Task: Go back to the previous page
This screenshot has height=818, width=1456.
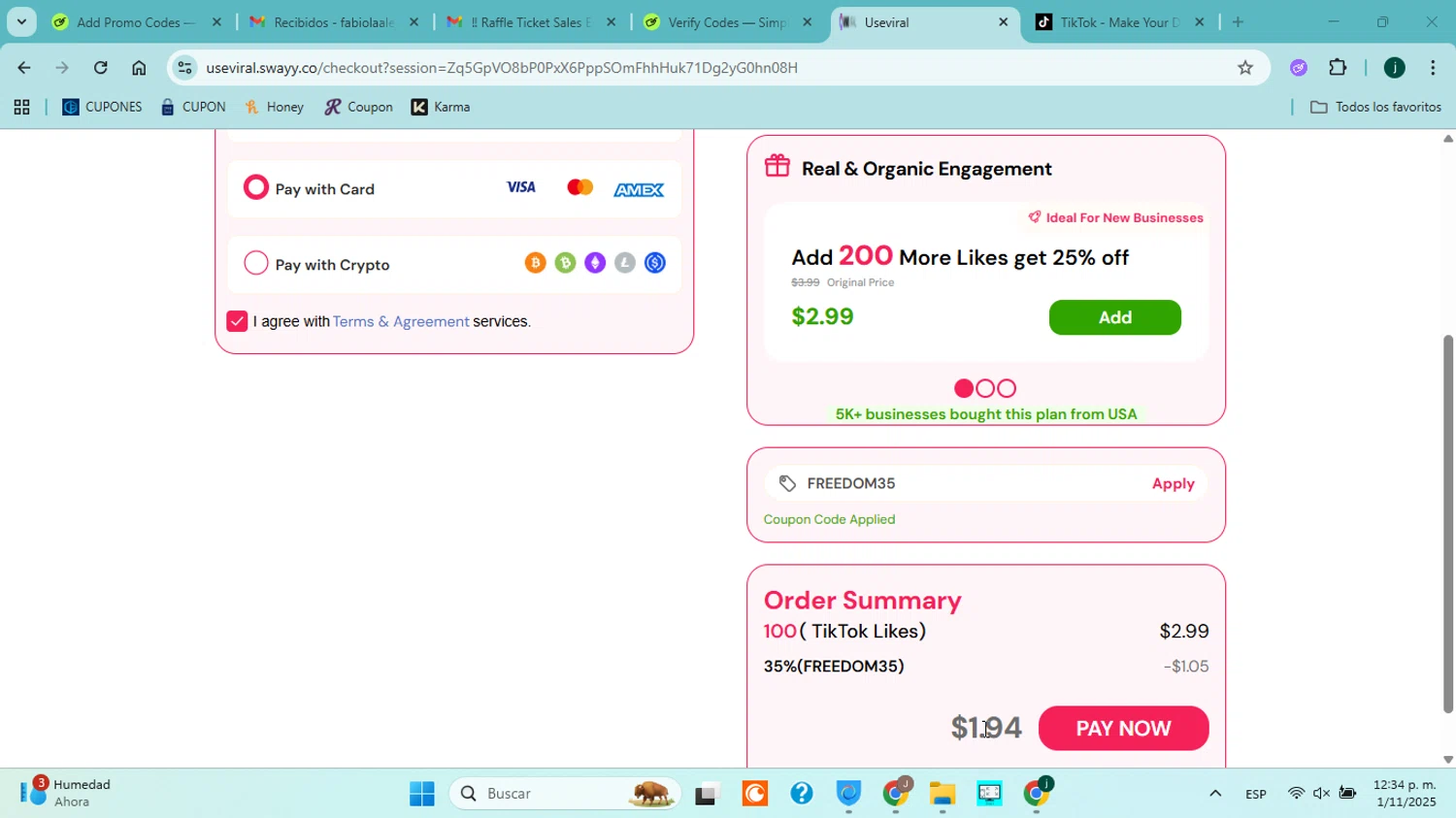Action: point(23,67)
